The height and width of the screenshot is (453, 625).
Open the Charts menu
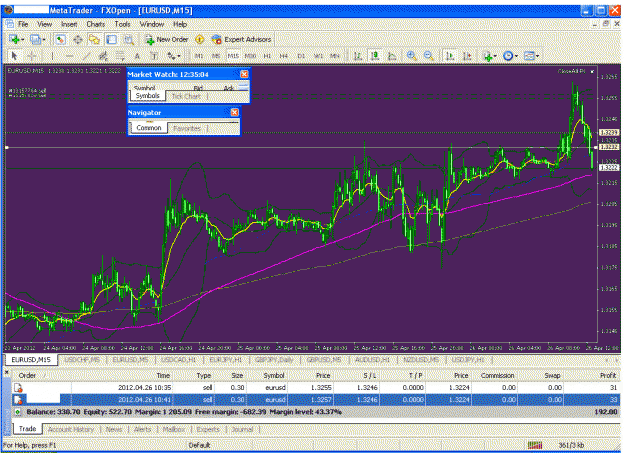click(x=96, y=24)
